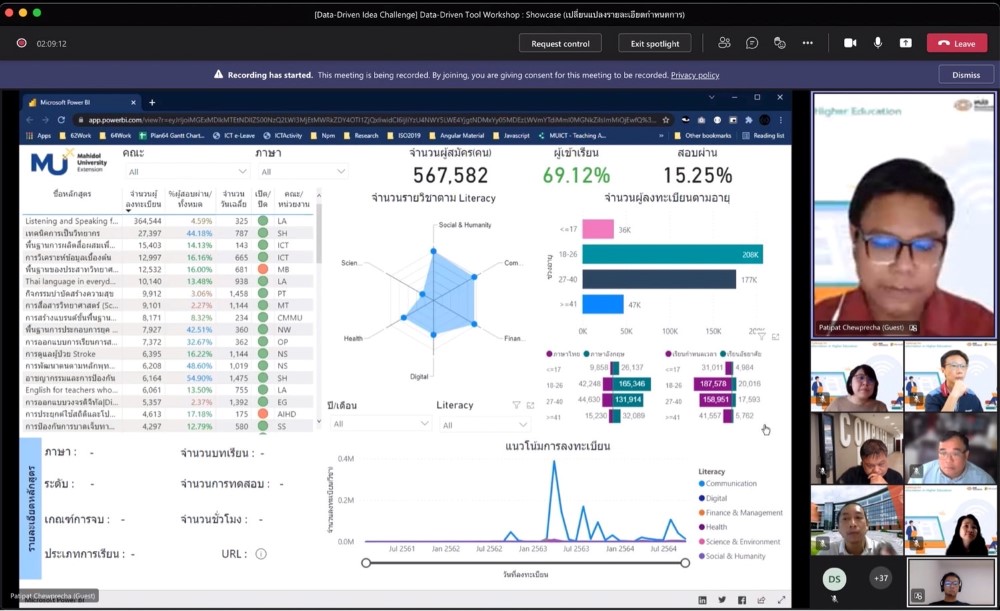
Task: Open the participants panel in Teams
Action: coord(724,43)
